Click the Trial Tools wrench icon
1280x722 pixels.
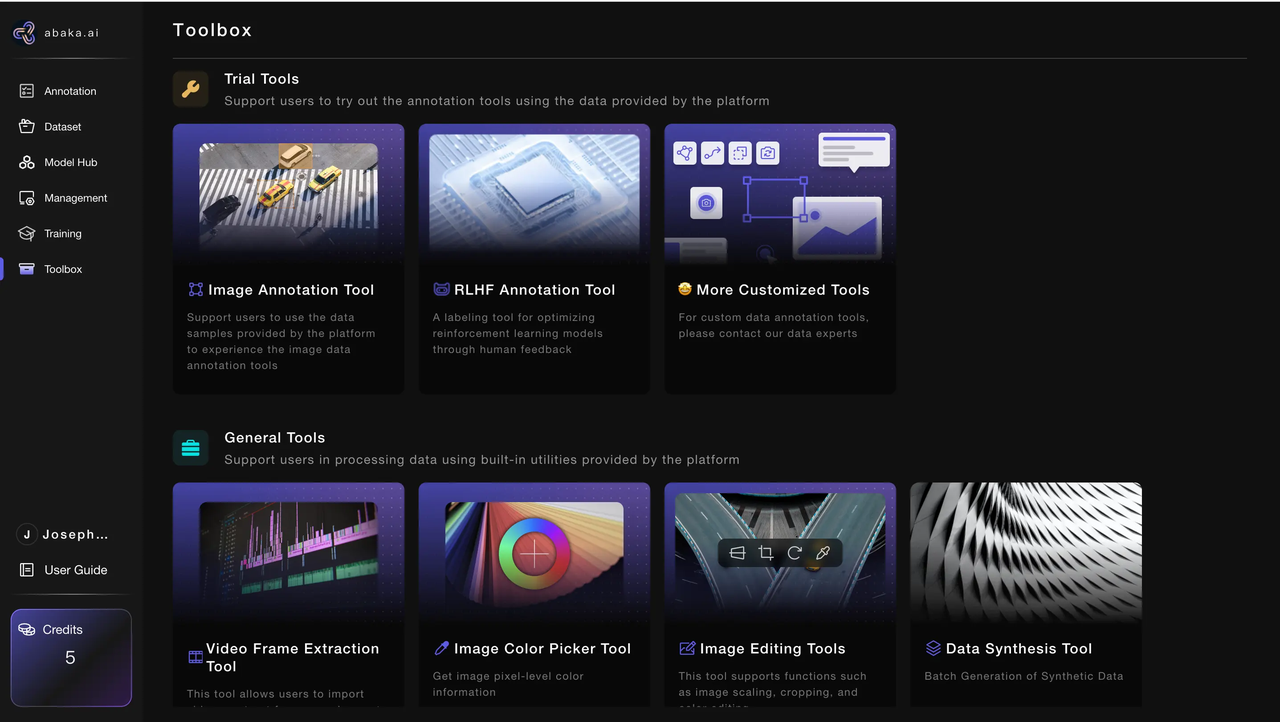coord(190,89)
